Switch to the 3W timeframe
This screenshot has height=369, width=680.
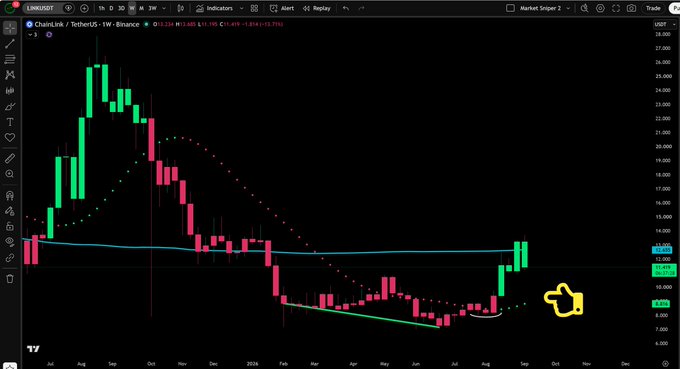pyautogui.click(x=153, y=8)
